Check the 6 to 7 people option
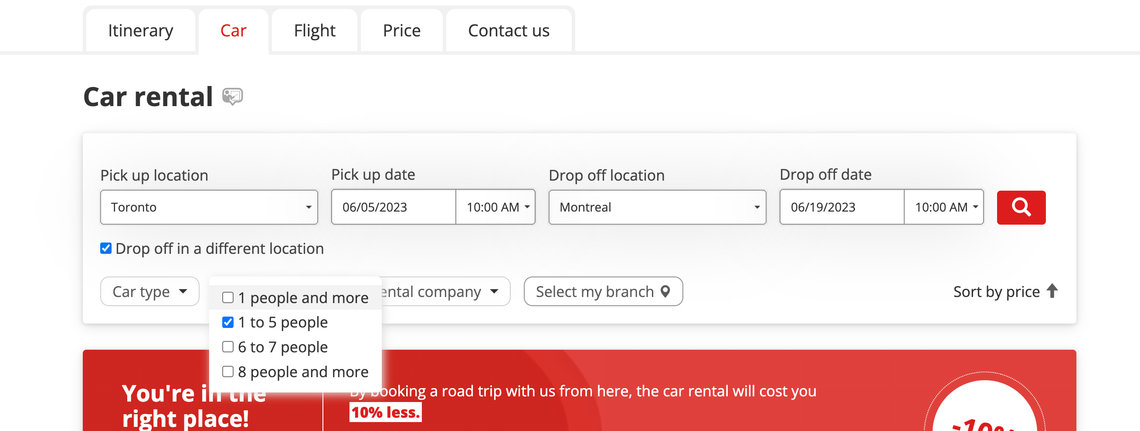The height and width of the screenshot is (431, 1140). 228,347
